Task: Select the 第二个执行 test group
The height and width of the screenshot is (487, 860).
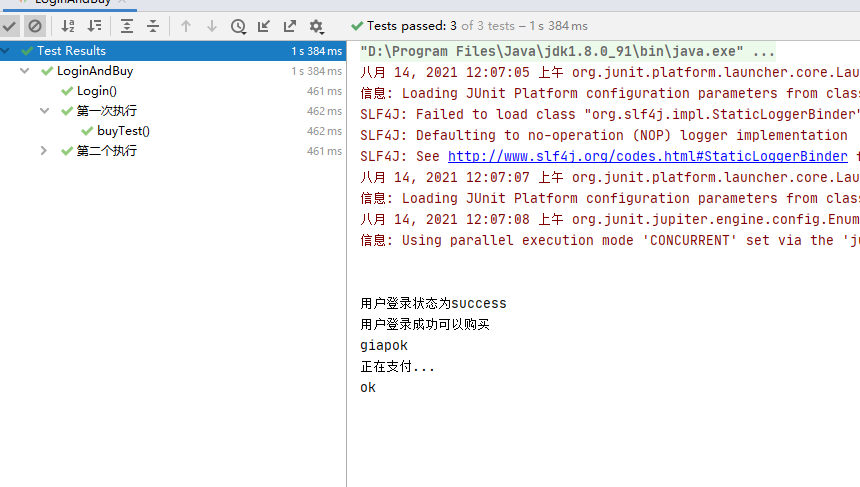Action: click(x=106, y=151)
